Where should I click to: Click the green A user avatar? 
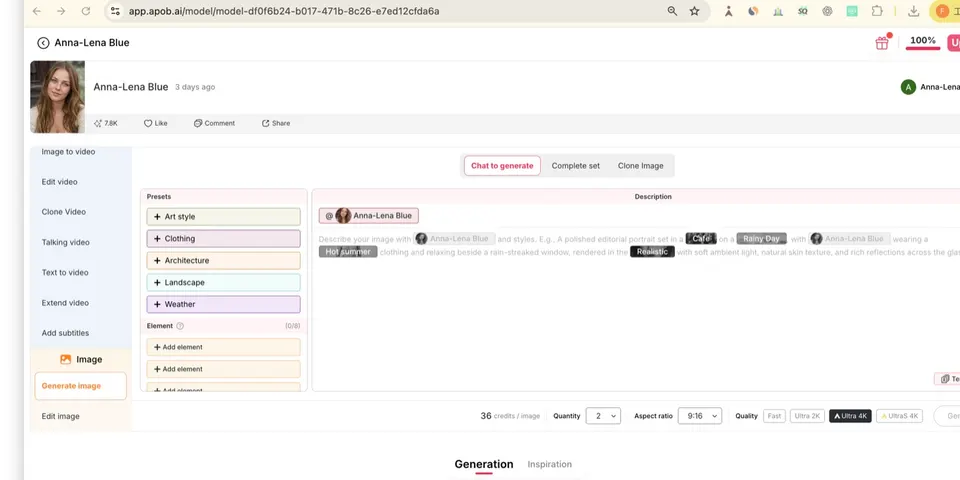(908, 87)
